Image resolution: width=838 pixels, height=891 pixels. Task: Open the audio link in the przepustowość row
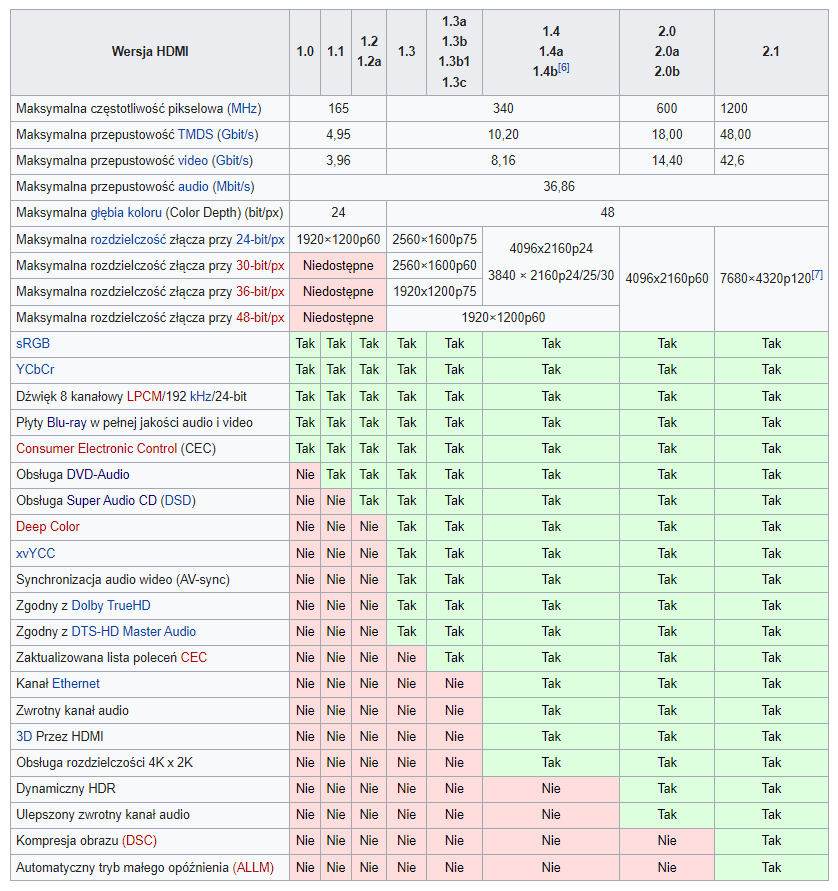pos(193,187)
